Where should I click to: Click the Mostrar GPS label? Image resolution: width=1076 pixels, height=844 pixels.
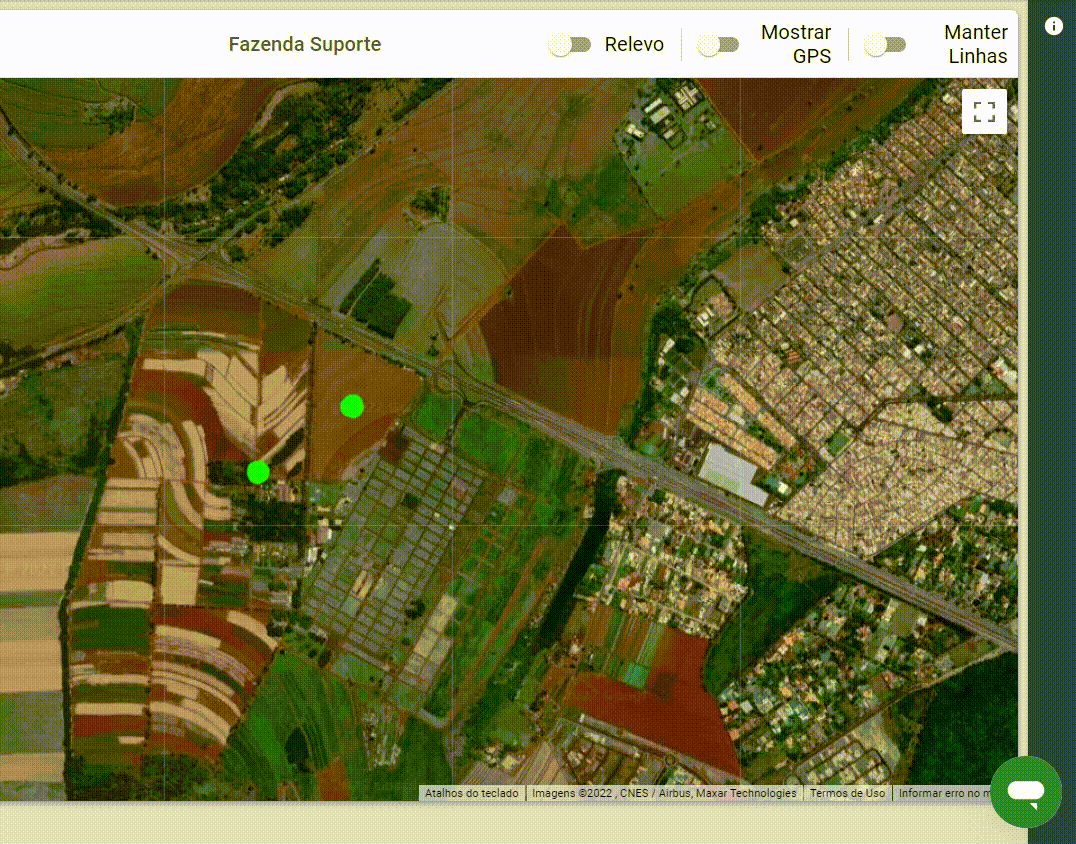pyautogui.click(x=796, y=44)
